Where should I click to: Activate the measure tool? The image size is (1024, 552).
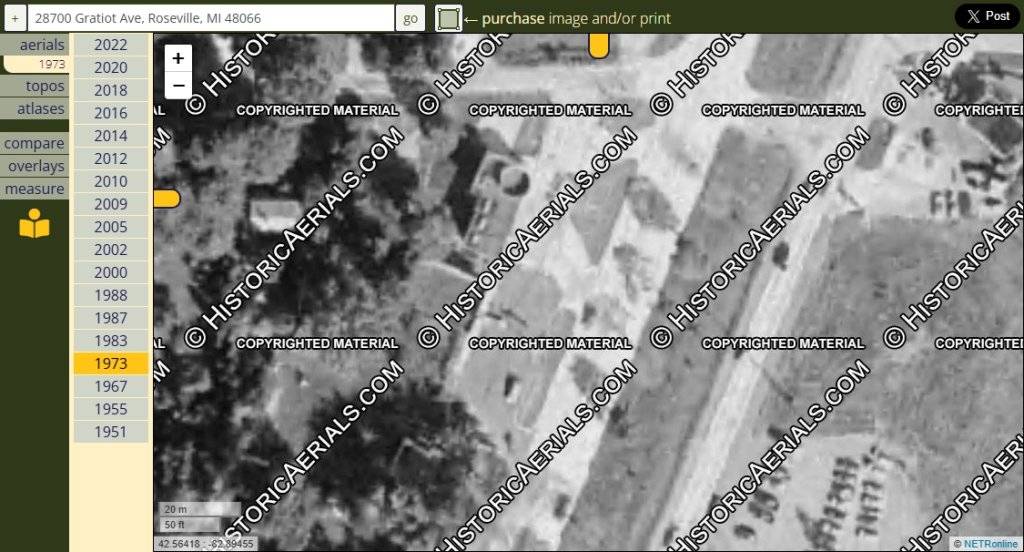35,189
